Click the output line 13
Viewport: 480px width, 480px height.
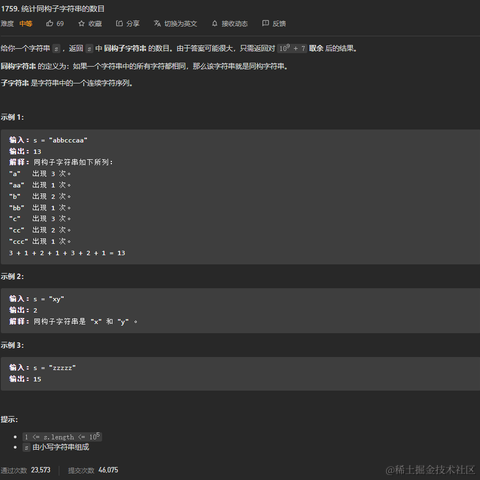[25, 151]
